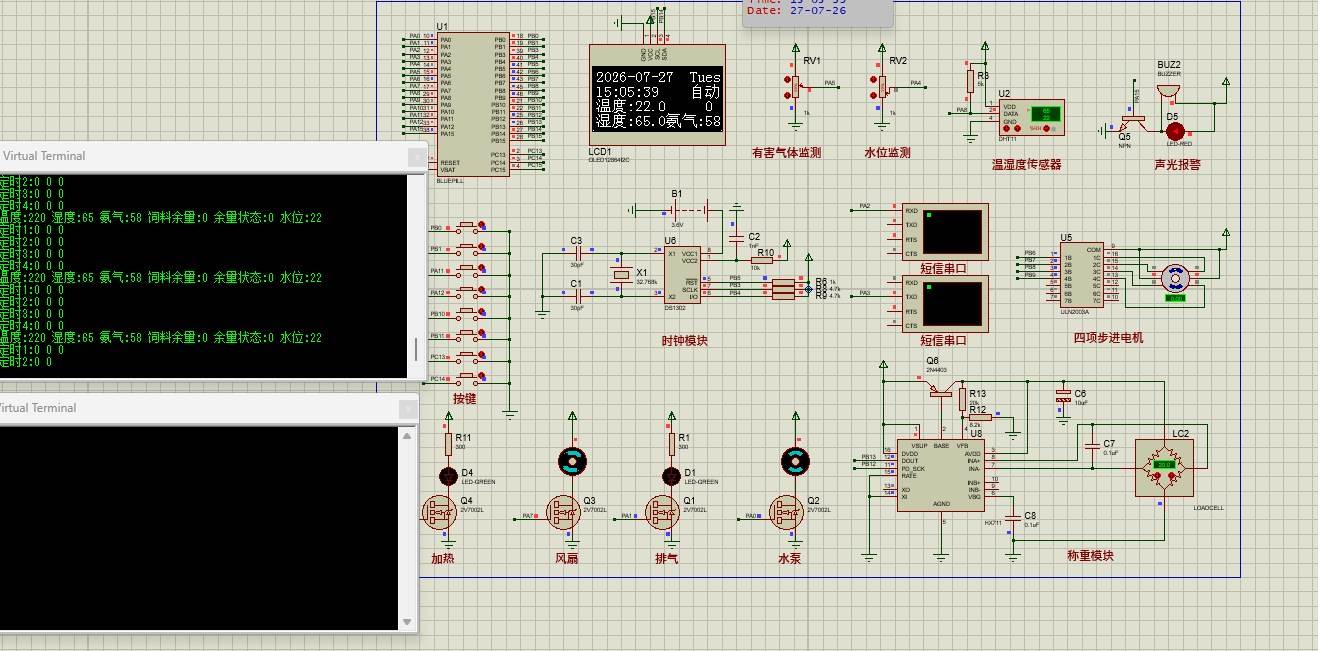Select the DS1302 clock chip U6

tap(680, 274)
